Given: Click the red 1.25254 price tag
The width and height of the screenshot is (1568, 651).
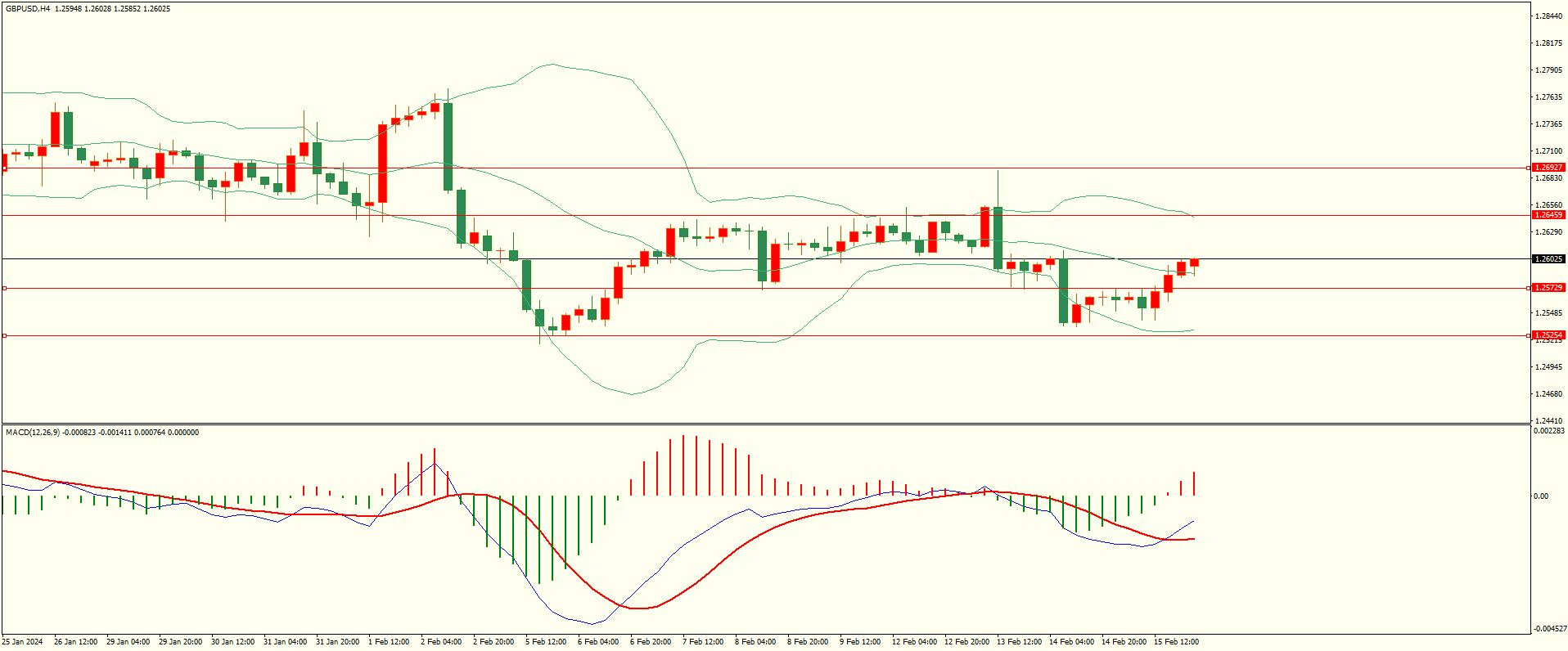Looking at the screenshot, I should (1548, 335).
